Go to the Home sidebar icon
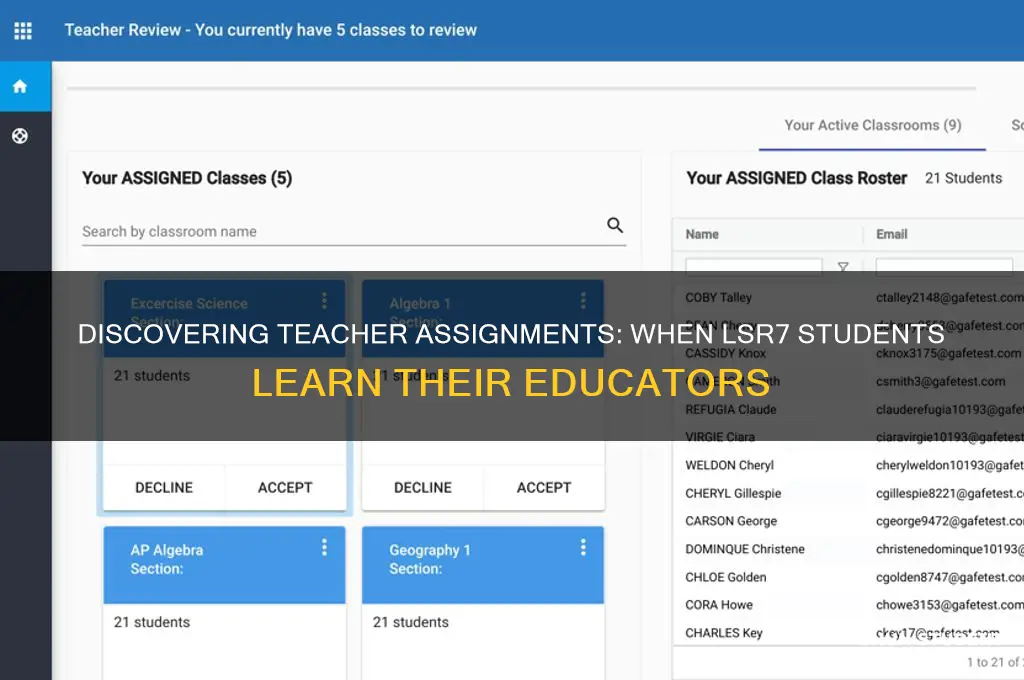 pos(20,86)
